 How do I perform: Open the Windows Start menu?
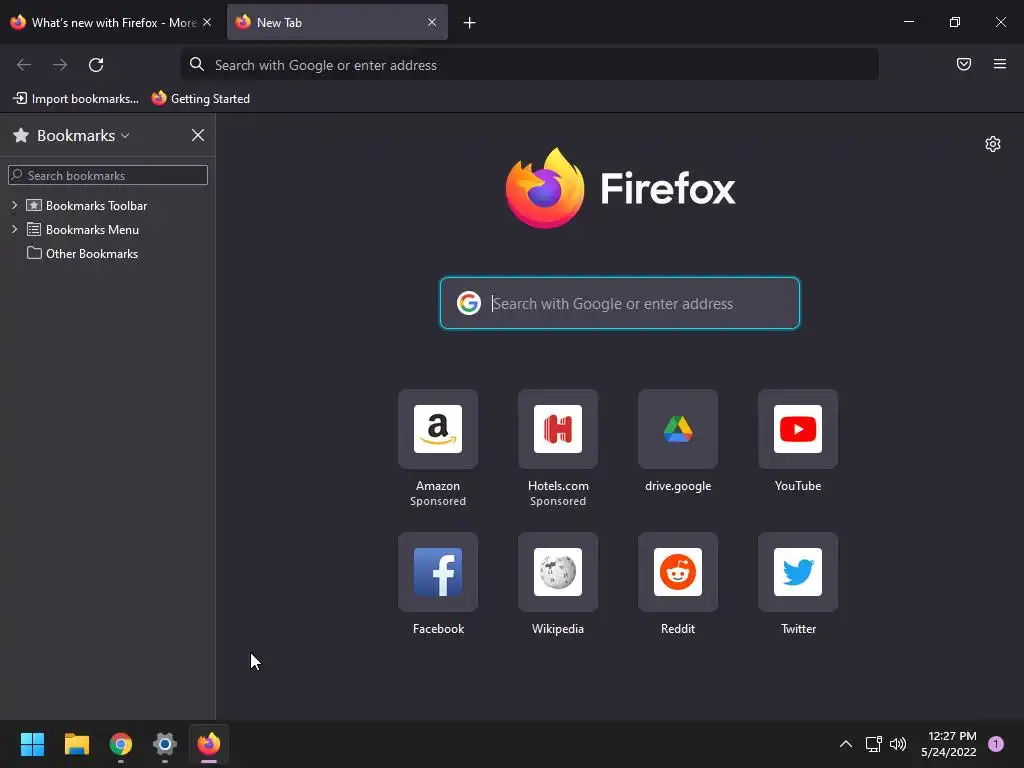pyautogui.click(x=32, y=744)
